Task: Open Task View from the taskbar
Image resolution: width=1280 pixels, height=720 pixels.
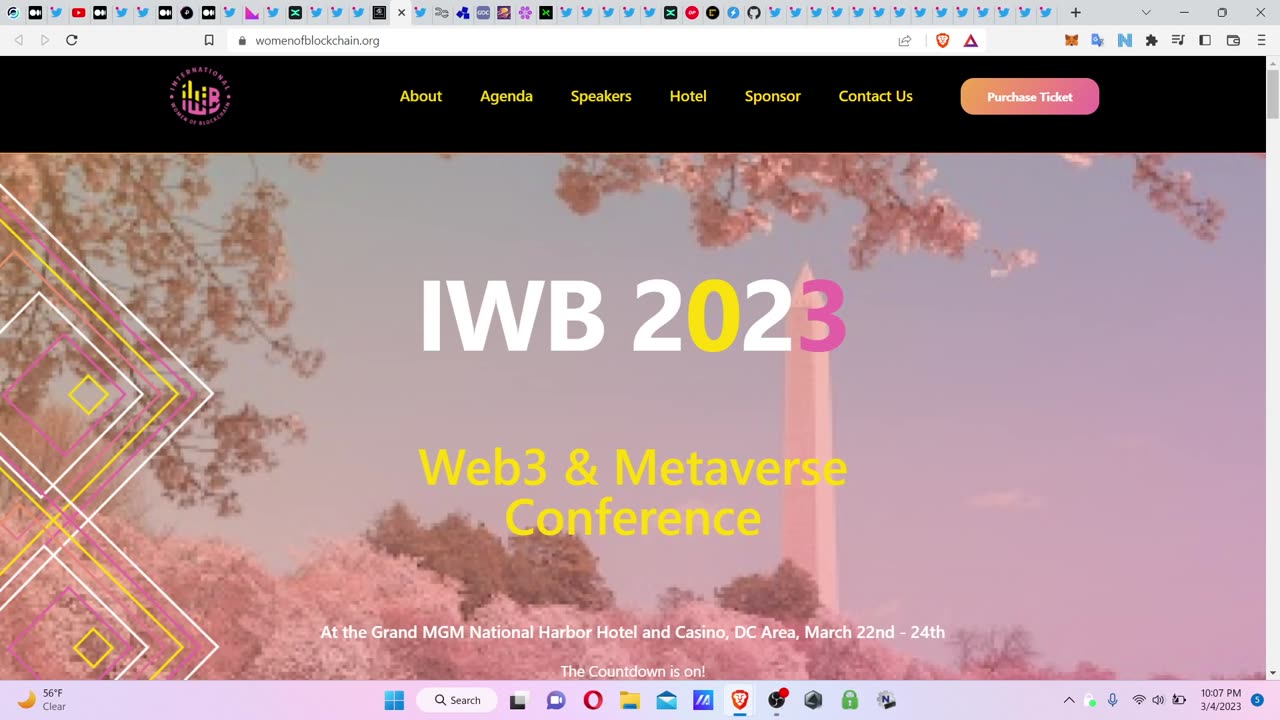Action: click(x=518, y=700)
